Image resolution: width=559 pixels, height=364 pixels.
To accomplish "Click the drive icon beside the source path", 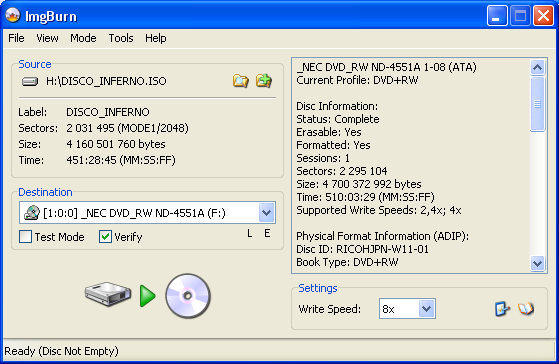I will pyautogui.click(x=30, y=82).
